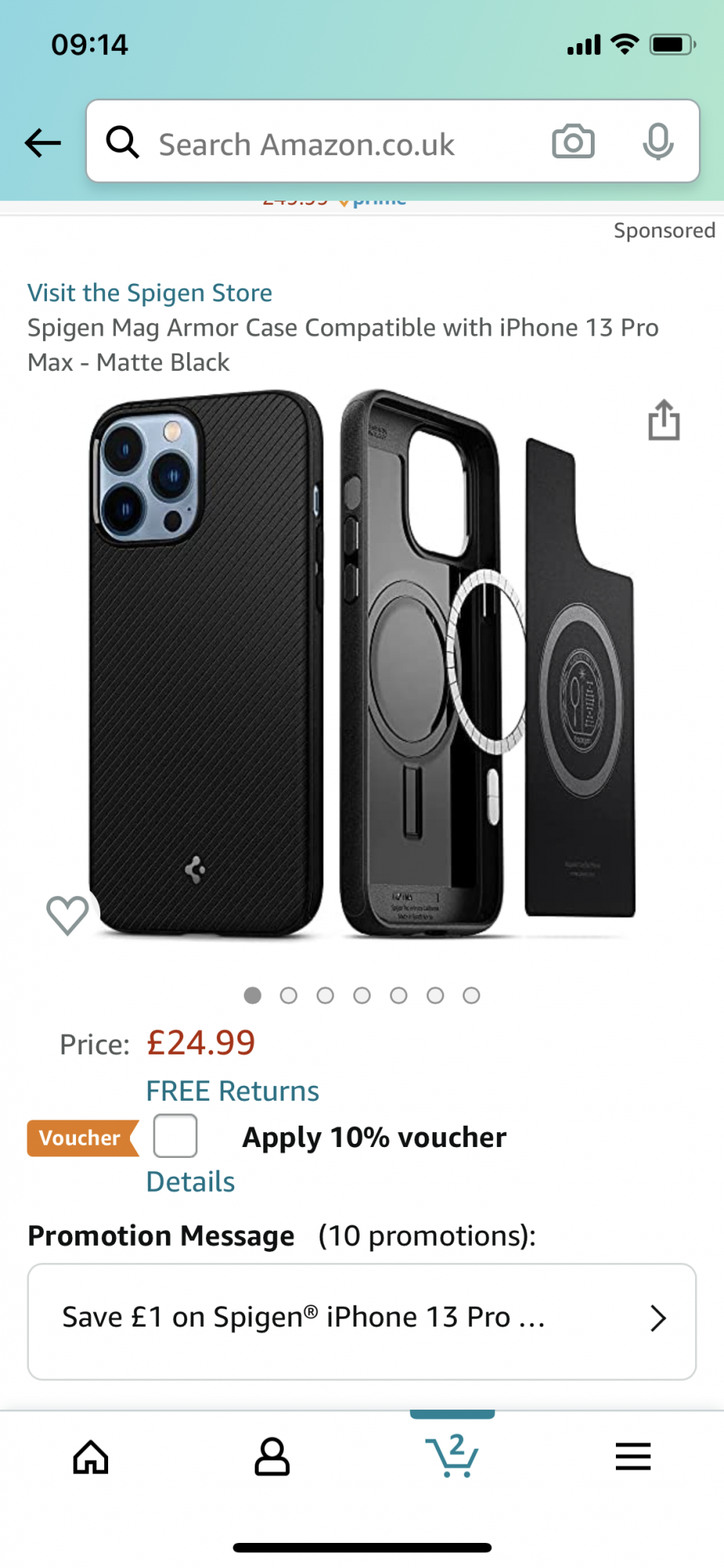Select the last image dot
Viewport: 724px width, 1568px height.
471,996
